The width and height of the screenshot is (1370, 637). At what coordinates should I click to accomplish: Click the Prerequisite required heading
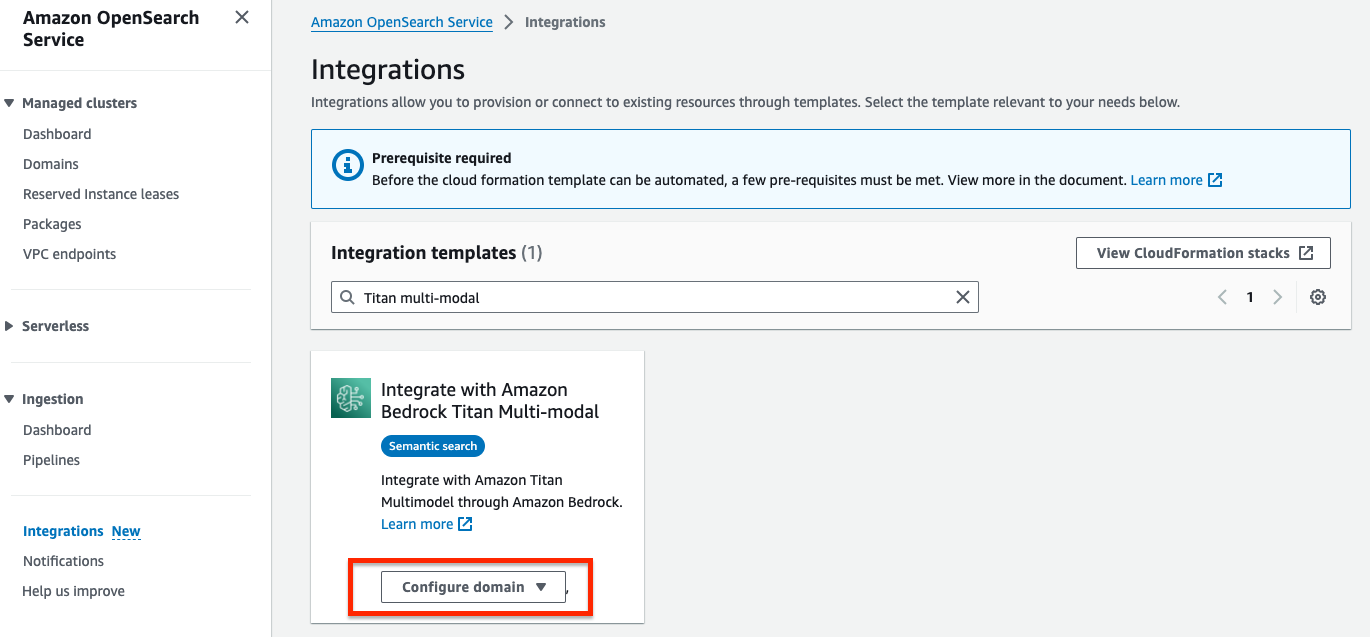point(442,158)
